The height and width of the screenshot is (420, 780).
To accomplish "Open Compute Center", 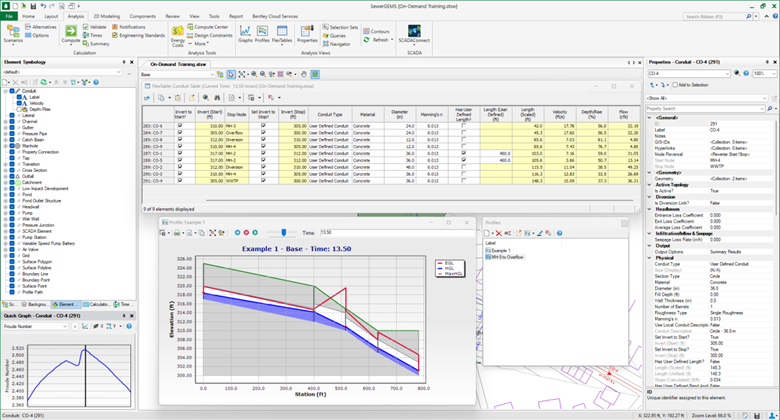I will [208, 27].
